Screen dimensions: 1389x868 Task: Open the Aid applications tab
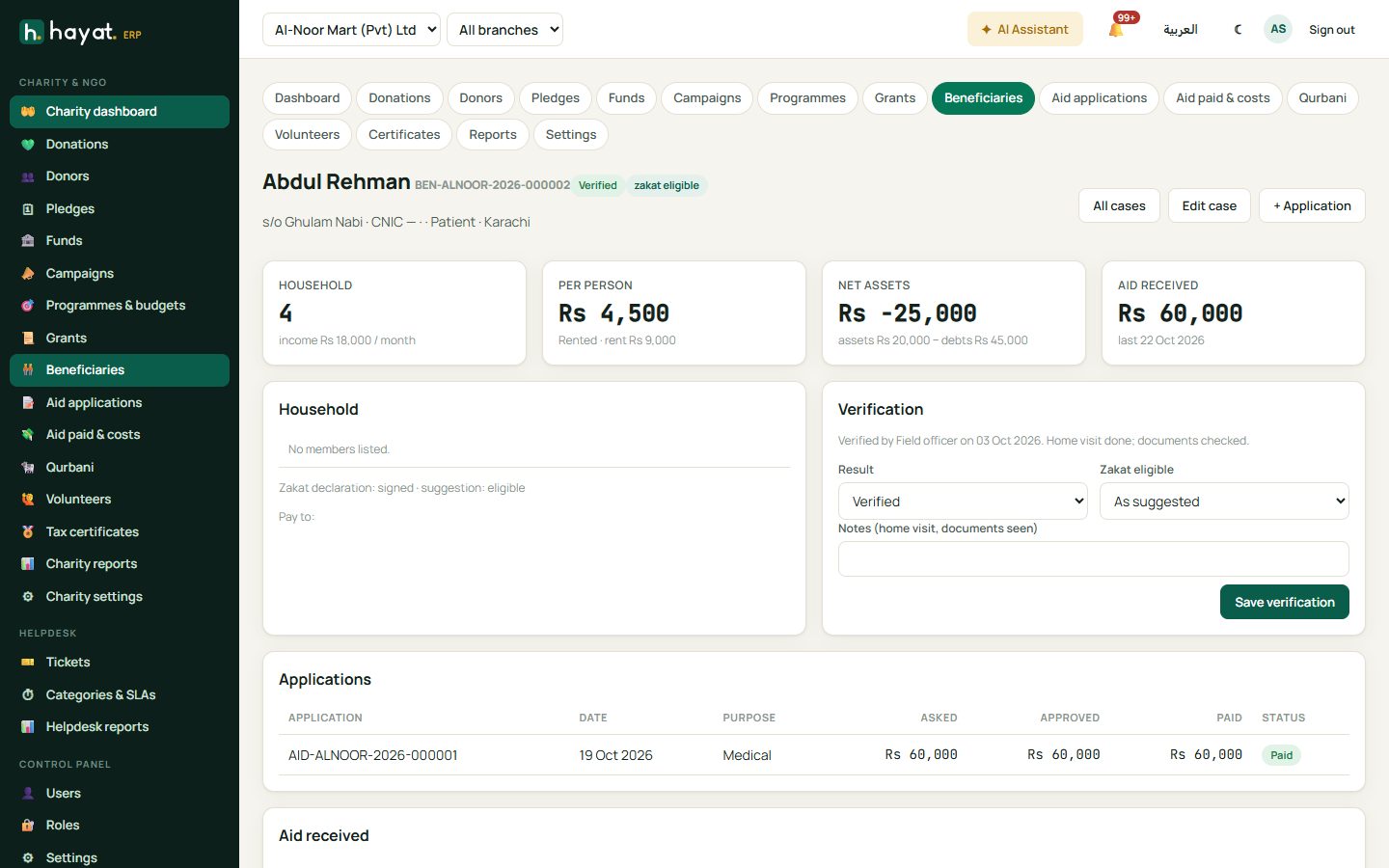pos(1099,98)
